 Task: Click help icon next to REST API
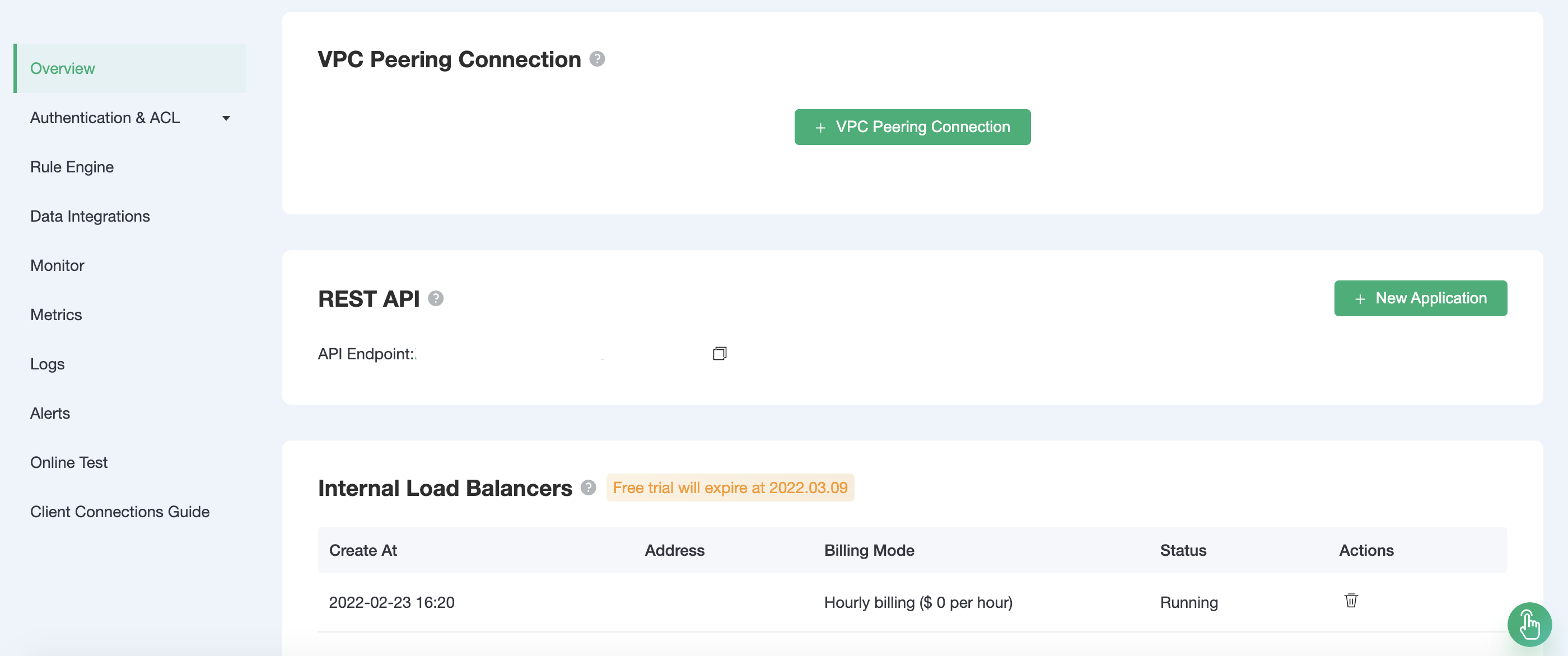pyautogui.click(x=436, y=298)
